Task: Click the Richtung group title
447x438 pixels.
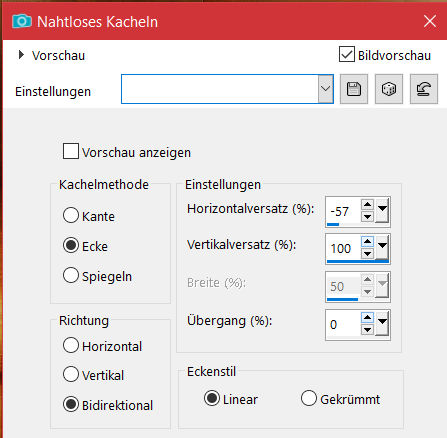Action: (x=84, y=321)
